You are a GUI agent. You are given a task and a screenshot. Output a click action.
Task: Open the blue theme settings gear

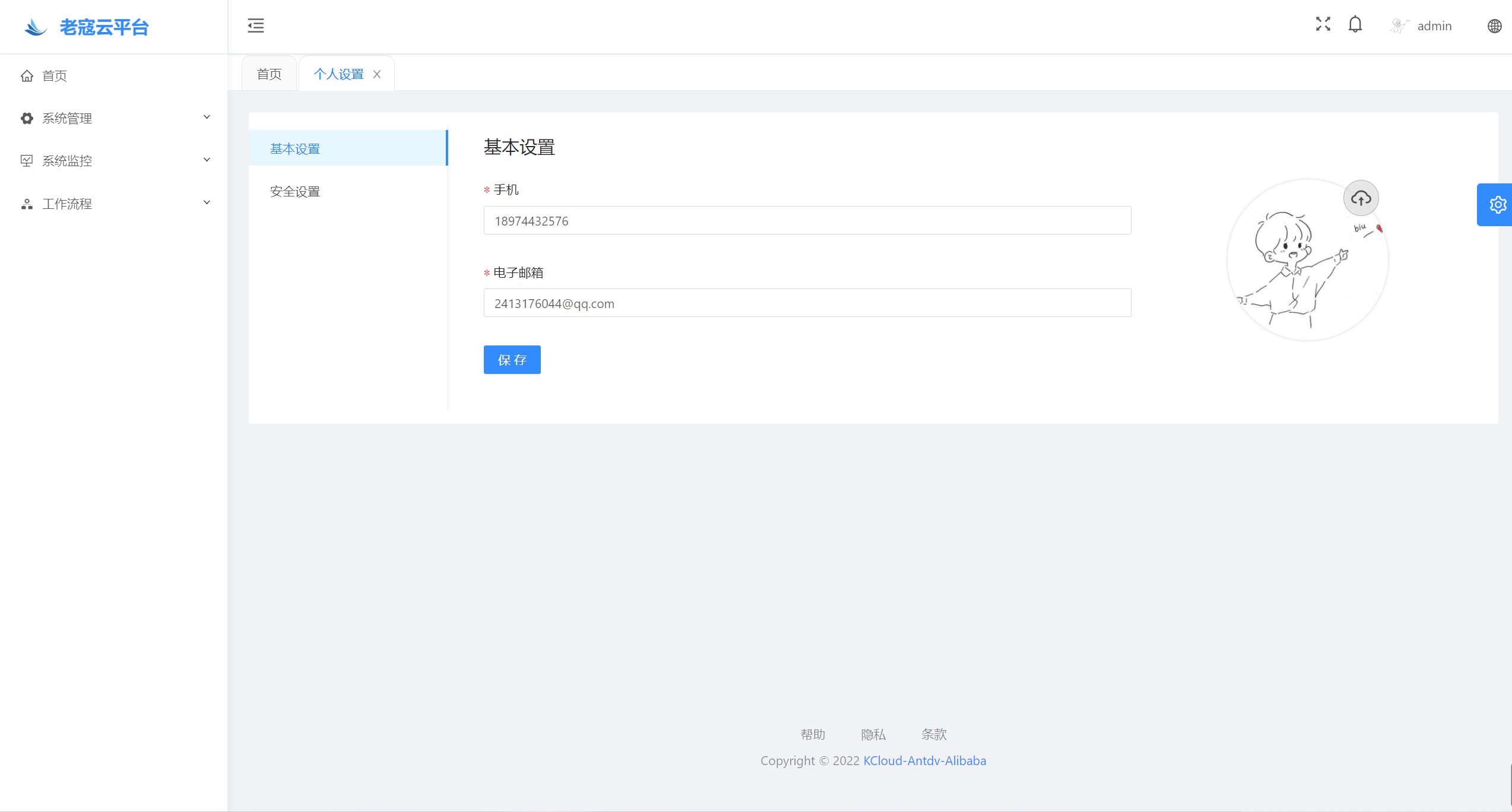tap(1497, 205)
